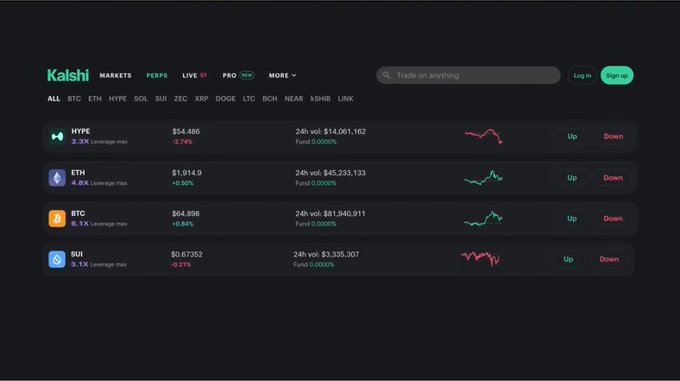Click Up on the ETH row

(x=572, y=178)
